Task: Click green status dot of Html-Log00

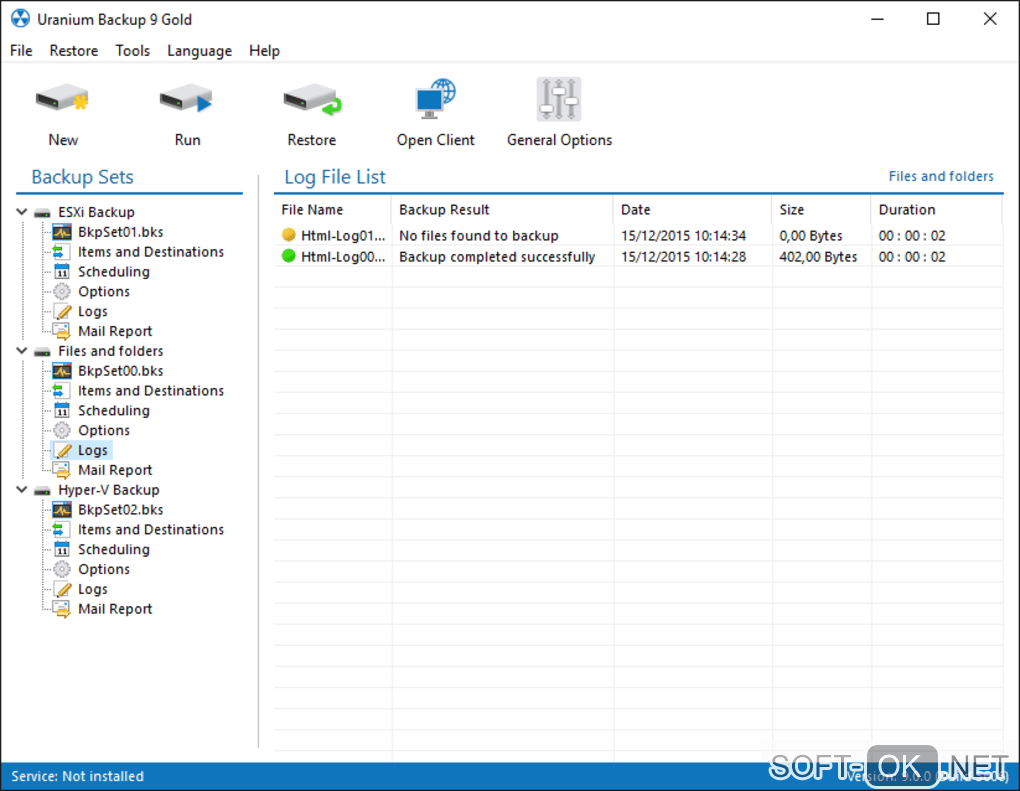Action: (x=289, y=256)
